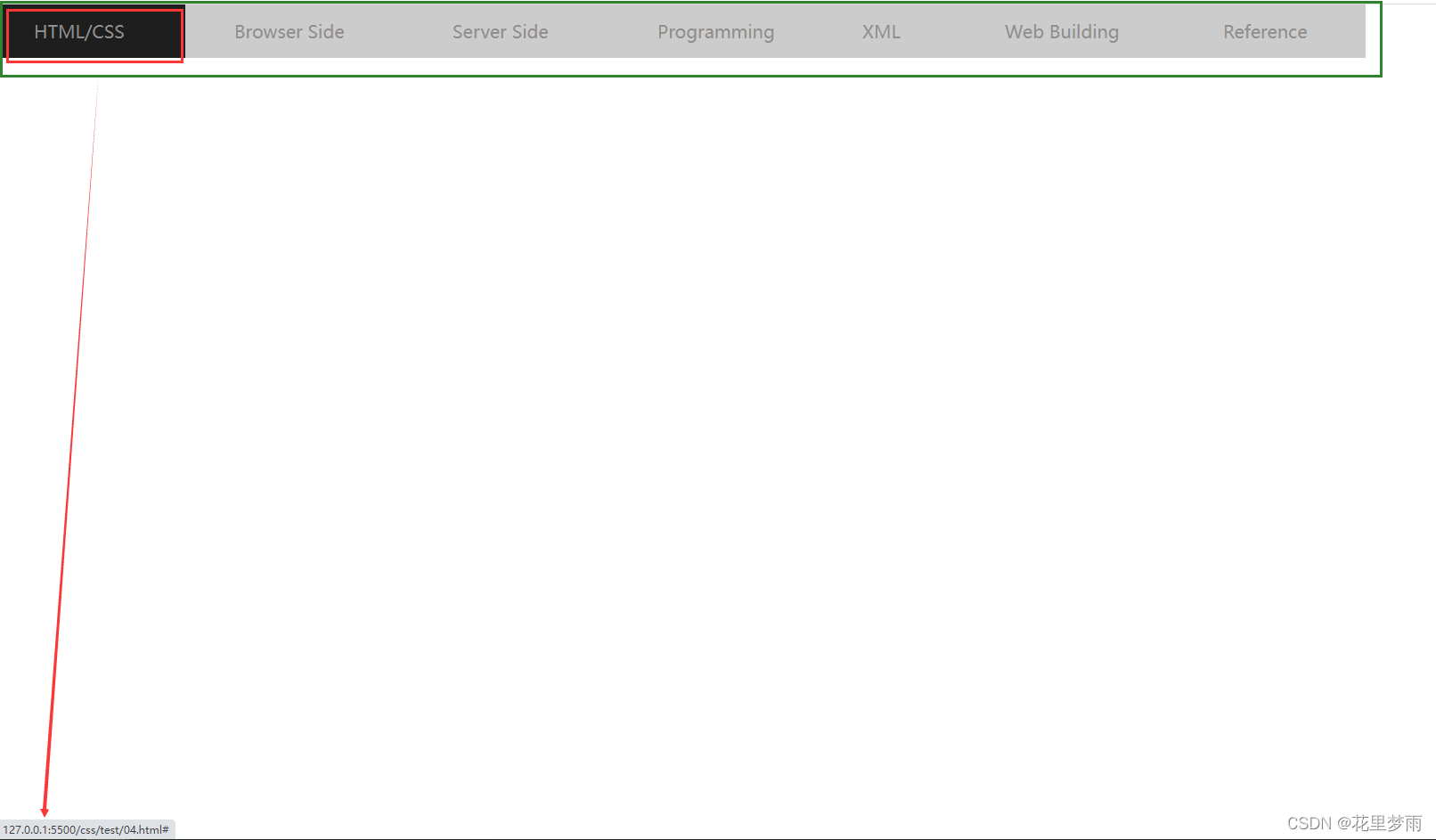The width and height of the screenshot is (1436, 840).
Task: Open the HTML/CSS navigation item
Action: [79, 32]
